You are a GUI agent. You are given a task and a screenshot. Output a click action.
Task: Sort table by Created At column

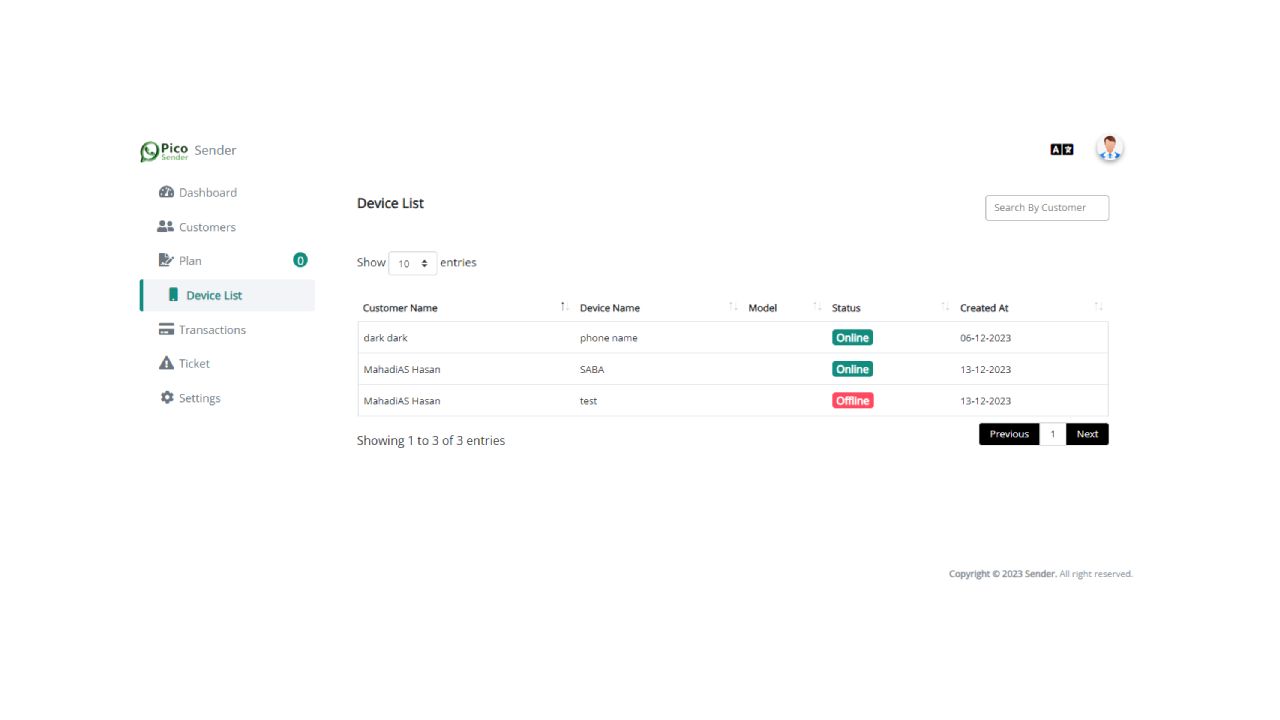984,308
